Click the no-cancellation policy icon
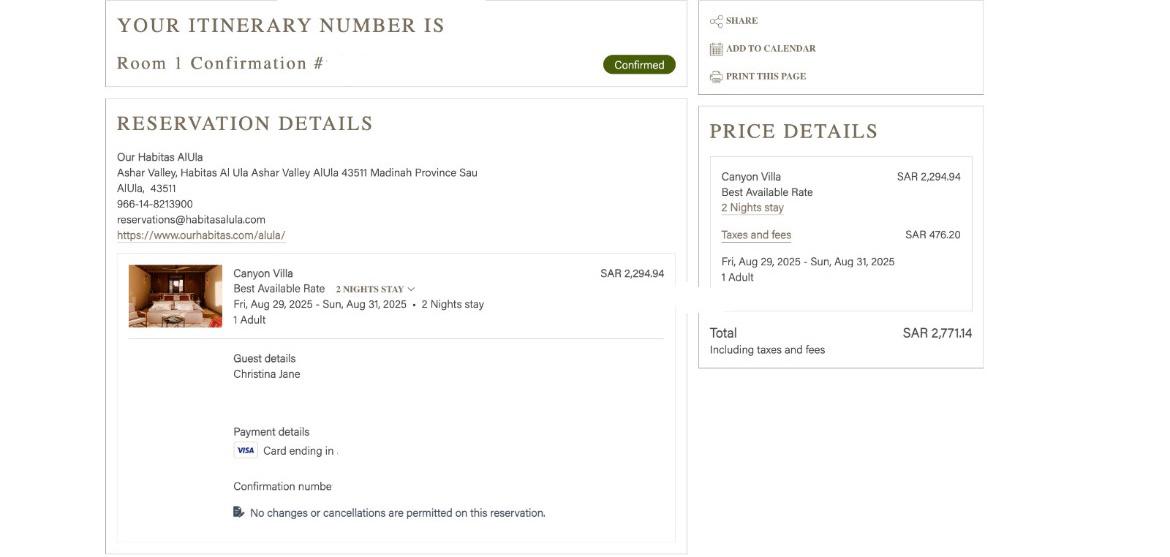The height and width of the screenshot is (557, 1170). [239, 513]
